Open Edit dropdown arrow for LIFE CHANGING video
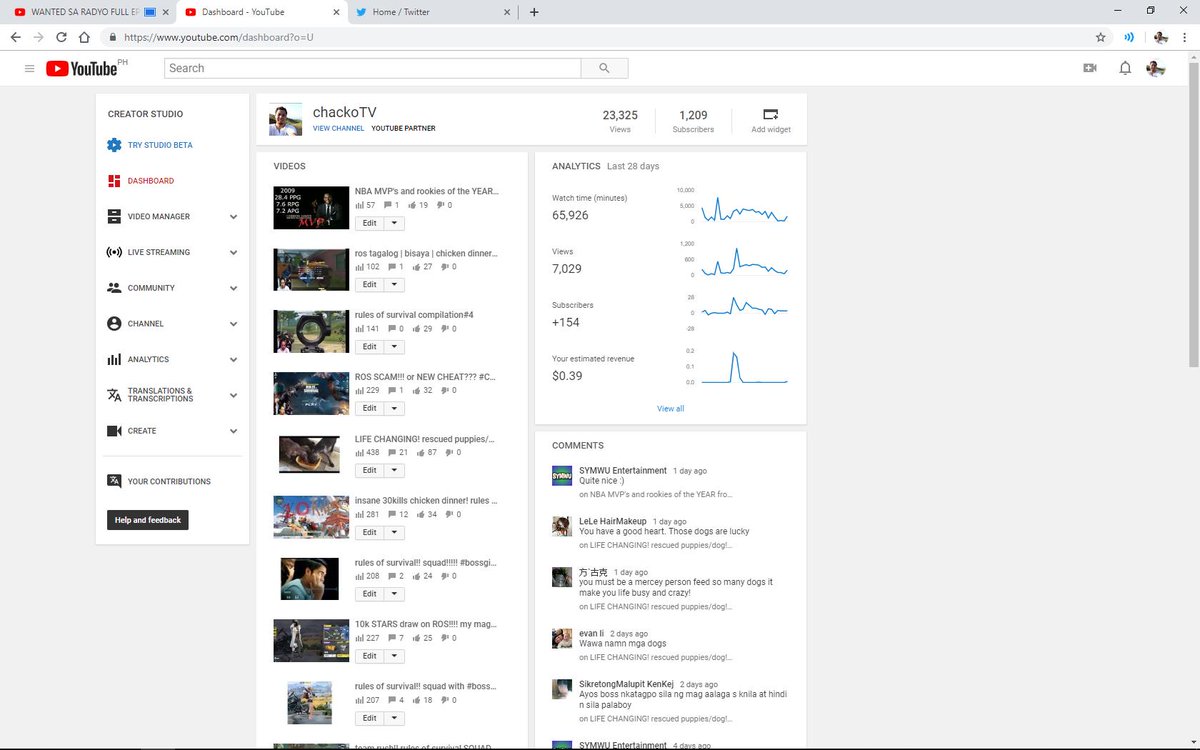The width and height of the screenshot is (1200, 750). (x=394, y=470)
